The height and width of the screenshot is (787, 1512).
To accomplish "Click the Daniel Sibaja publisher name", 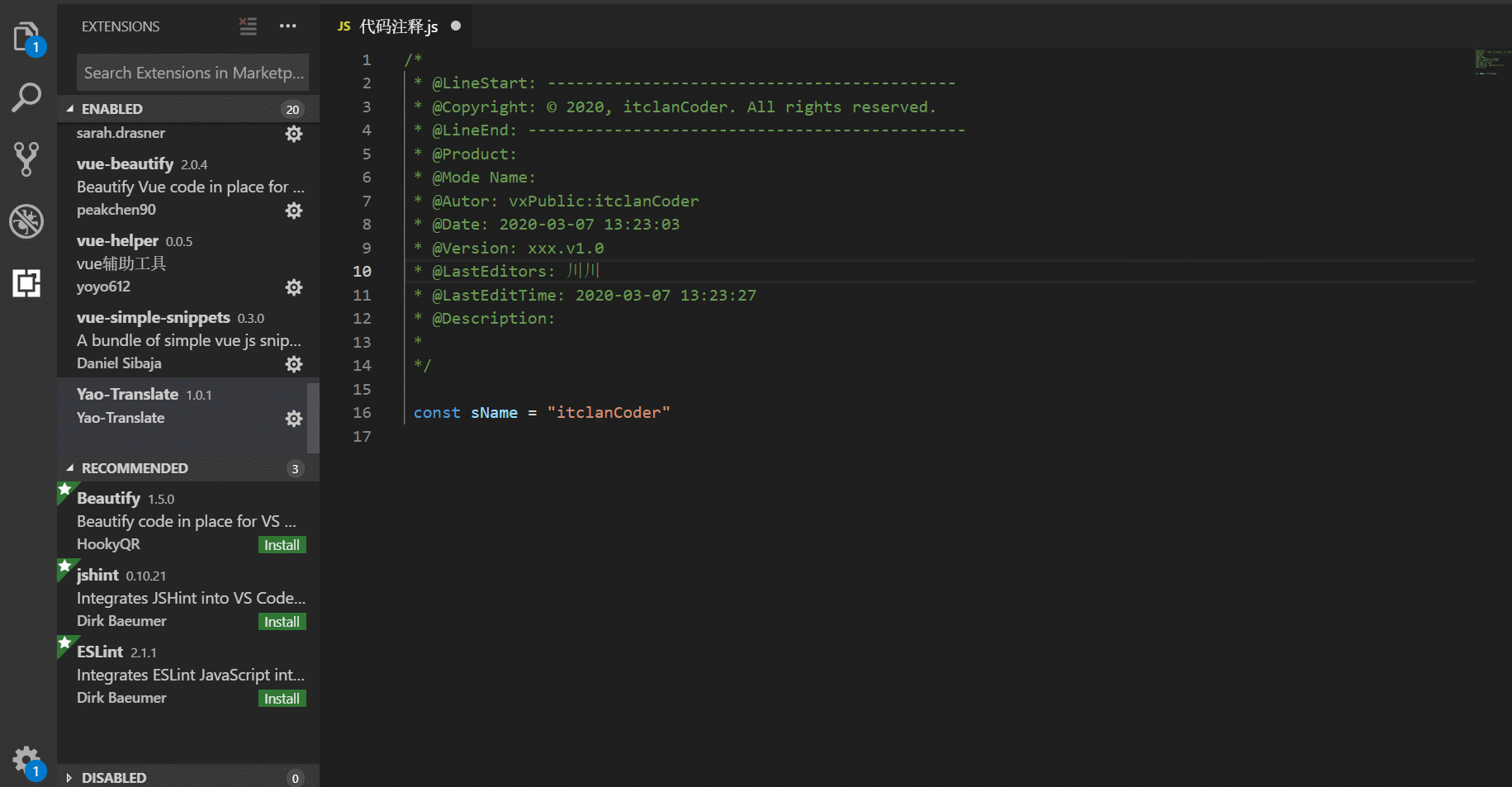I will coord(119,363).
